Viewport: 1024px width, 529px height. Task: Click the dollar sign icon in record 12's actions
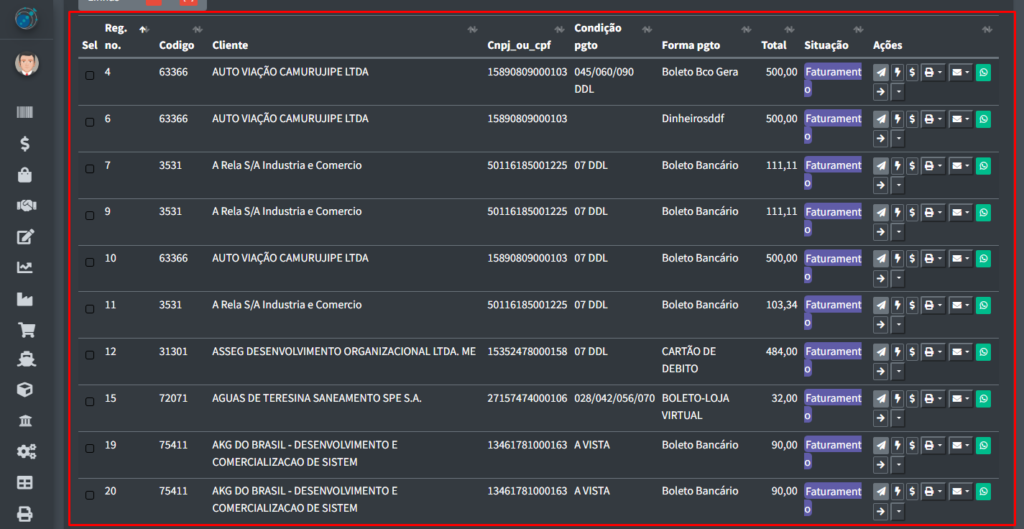point(912,352)
